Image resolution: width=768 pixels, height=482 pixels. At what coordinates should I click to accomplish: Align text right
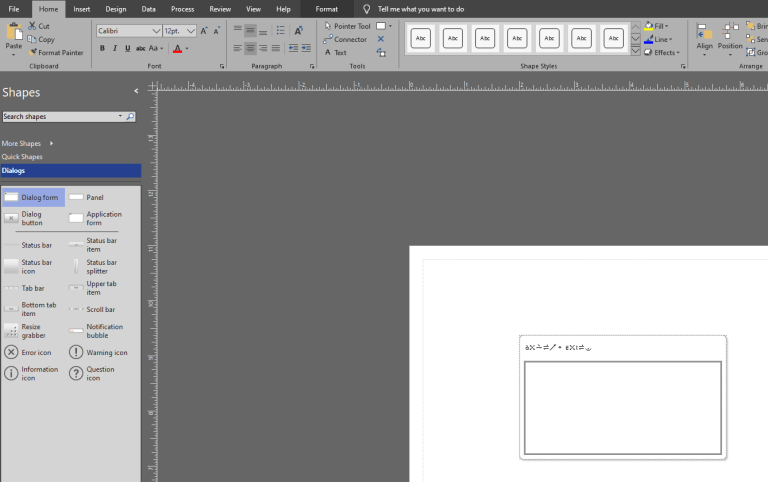pos(263,48)
